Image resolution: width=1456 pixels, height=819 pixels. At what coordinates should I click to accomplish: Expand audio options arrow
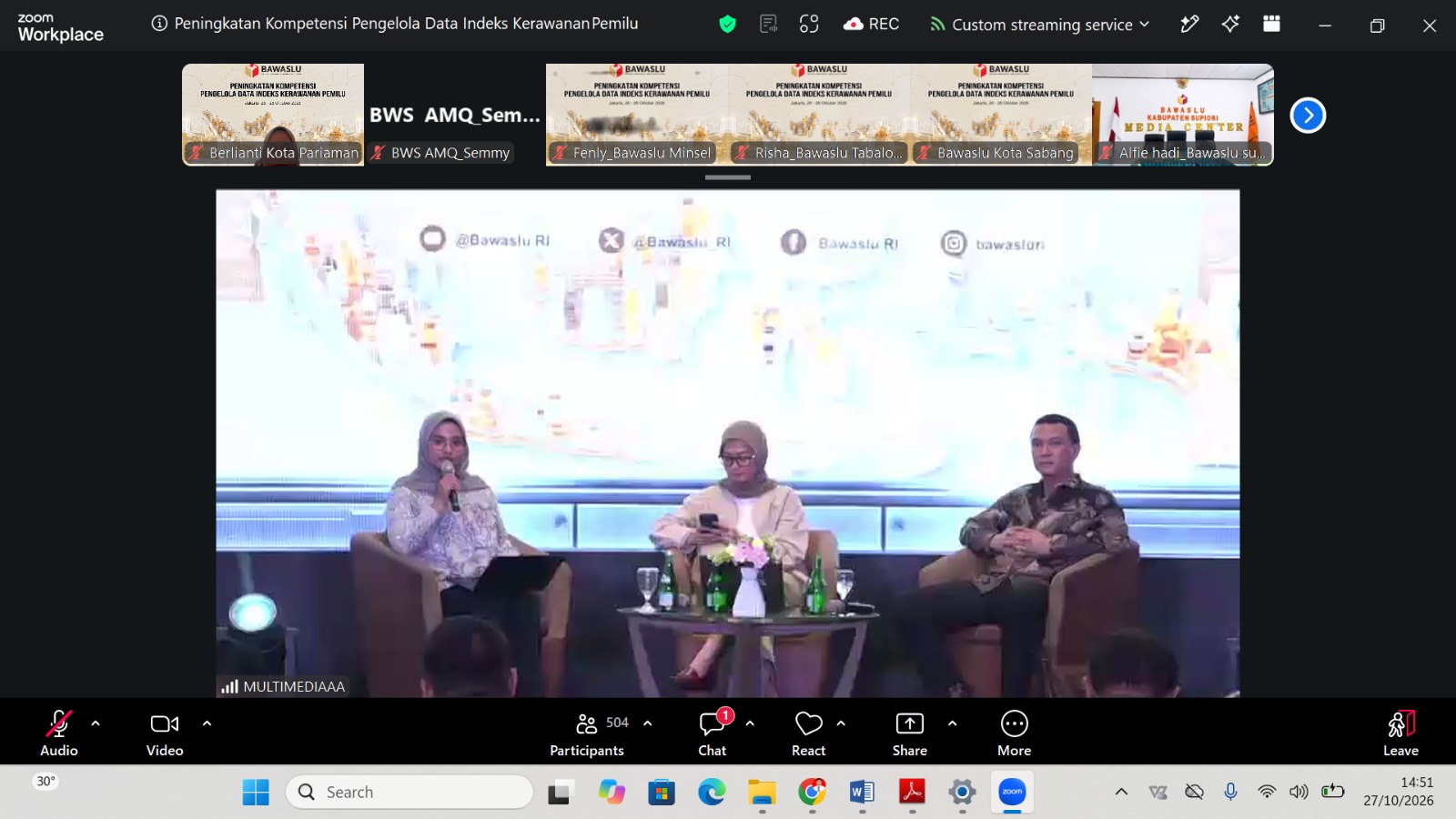[96, 723]
